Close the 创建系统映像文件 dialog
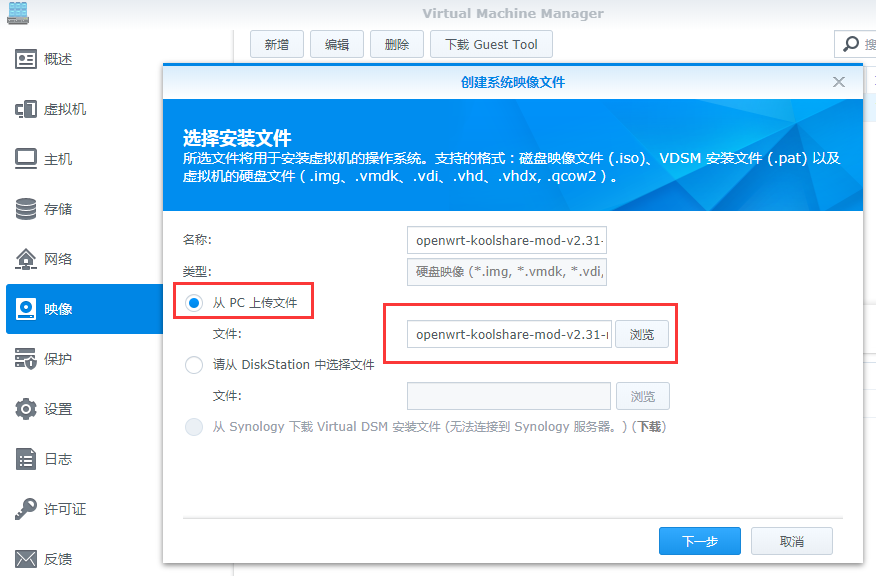Image resolution: width=876 pixels, height=576 pixels. pos(839,82)
